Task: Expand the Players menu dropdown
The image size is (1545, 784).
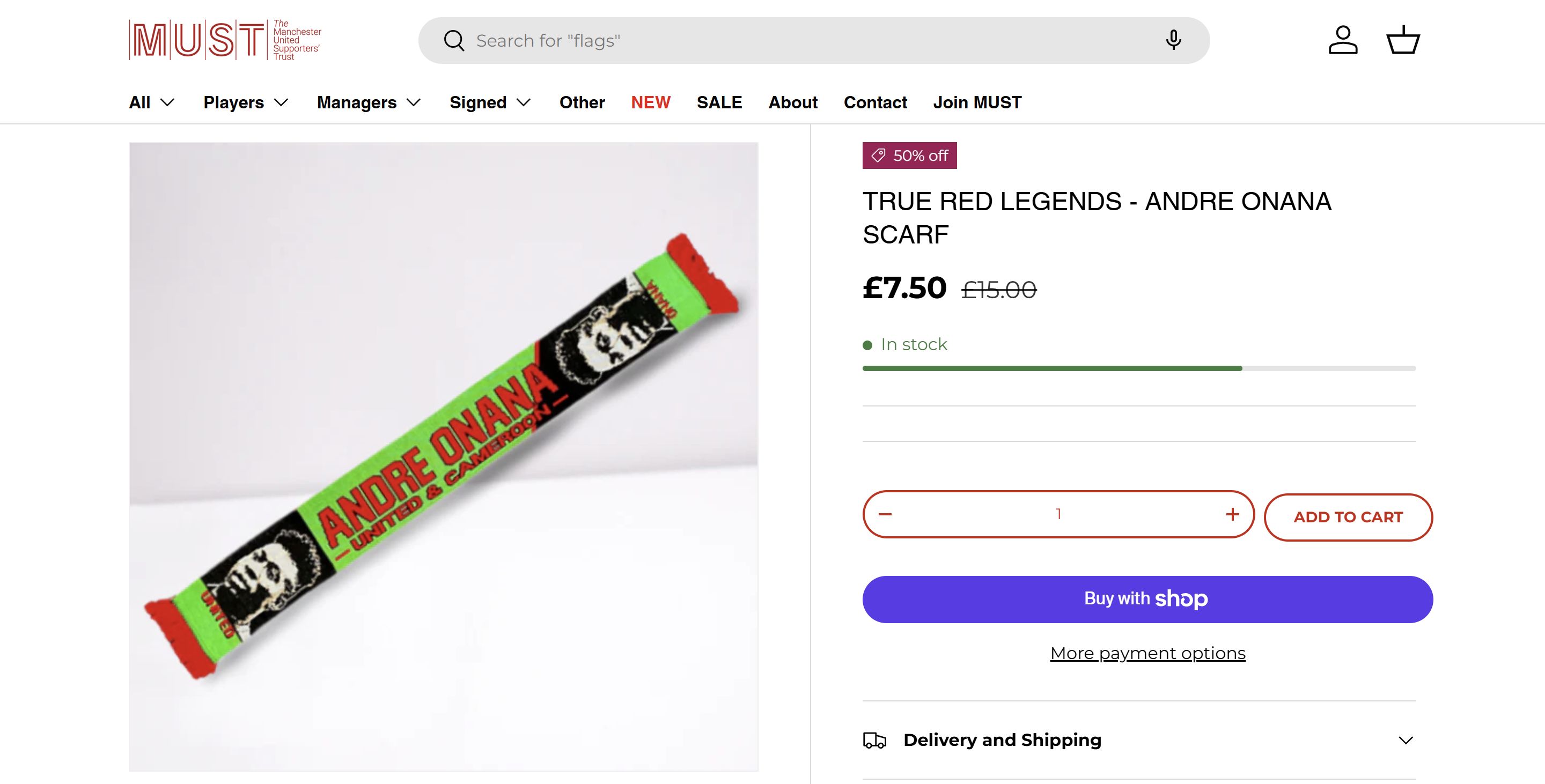Action: 246,102
